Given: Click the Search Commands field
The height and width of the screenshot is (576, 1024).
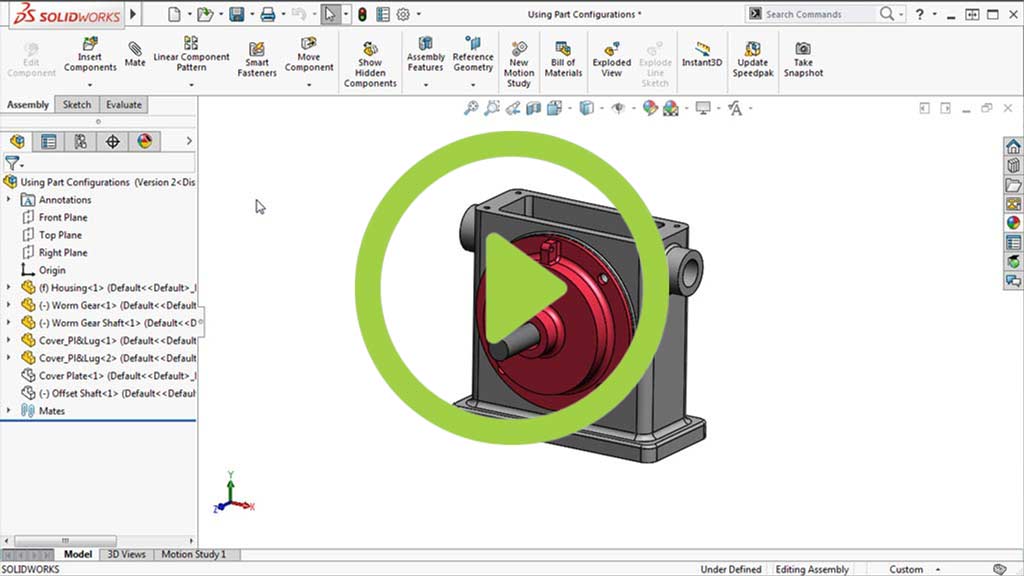Looking at the screenshot, I should tap(818, 14).
